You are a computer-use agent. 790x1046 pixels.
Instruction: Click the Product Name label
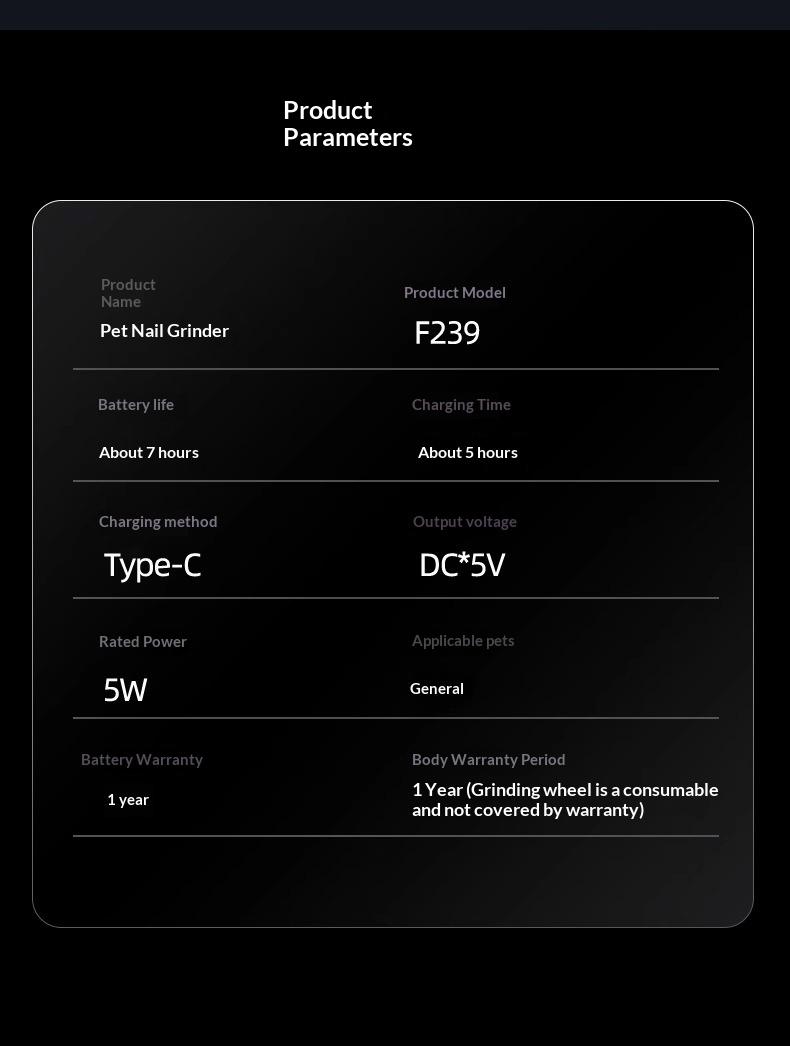[128, 293]
